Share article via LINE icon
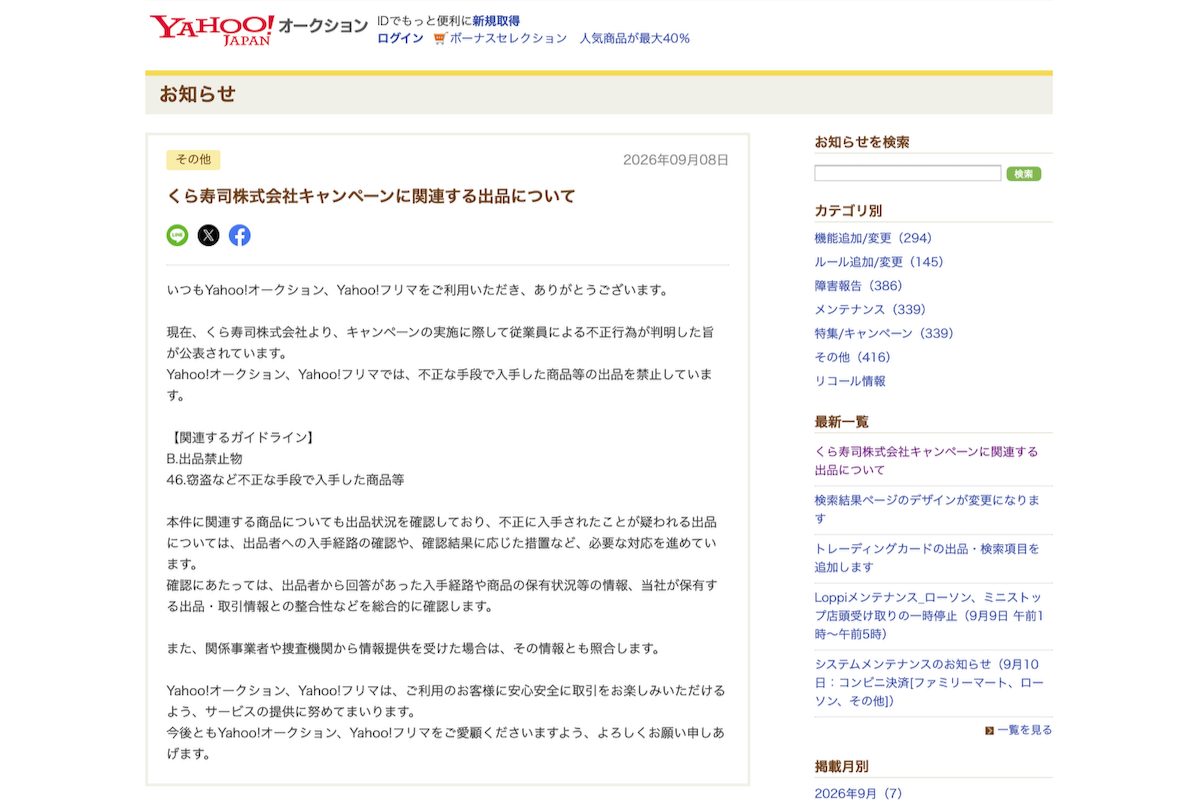The width and height of the screenshot is (1200, 800). click(177, 235)
